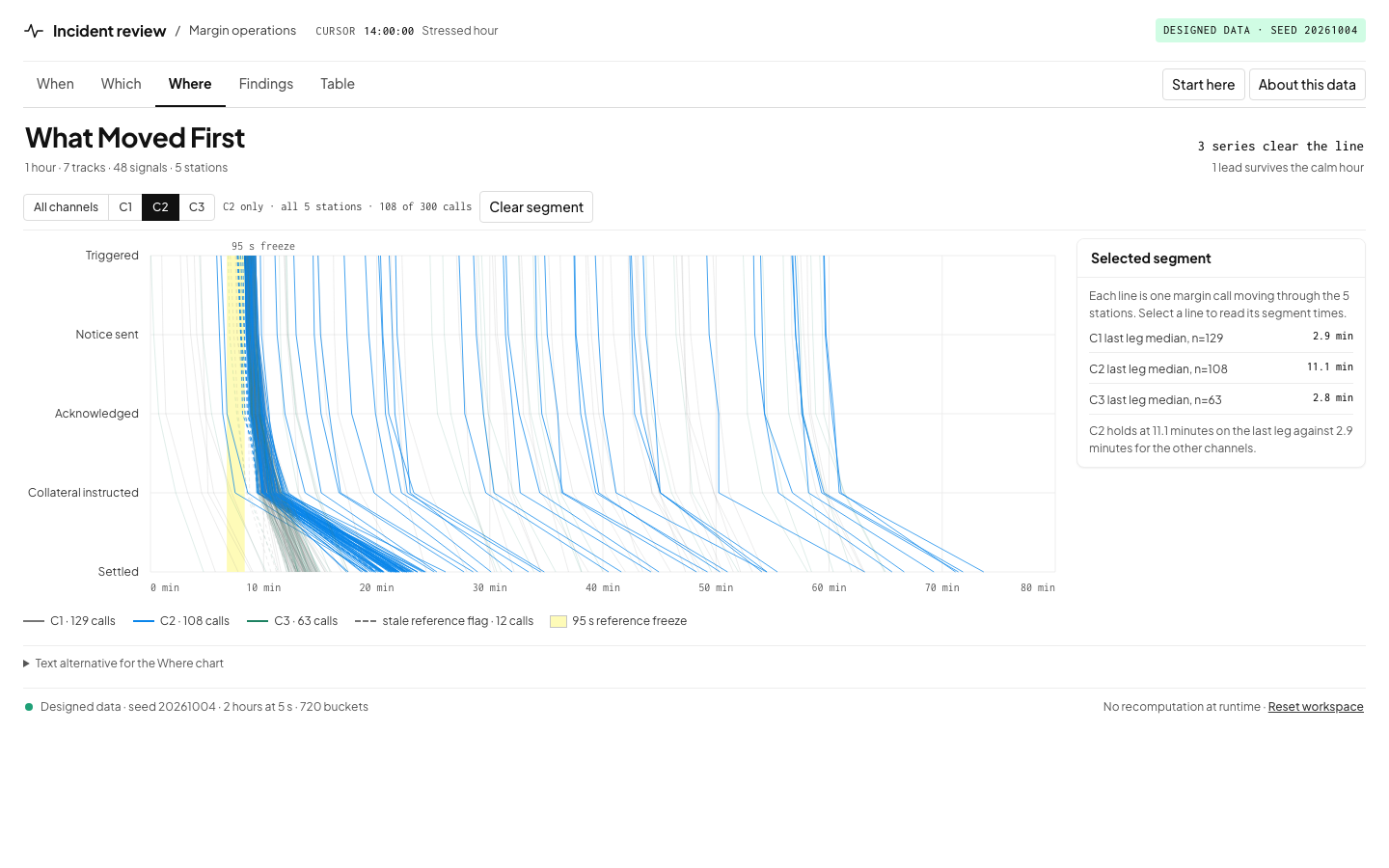Click the 95 s reference freeze legend swatch

558,621
